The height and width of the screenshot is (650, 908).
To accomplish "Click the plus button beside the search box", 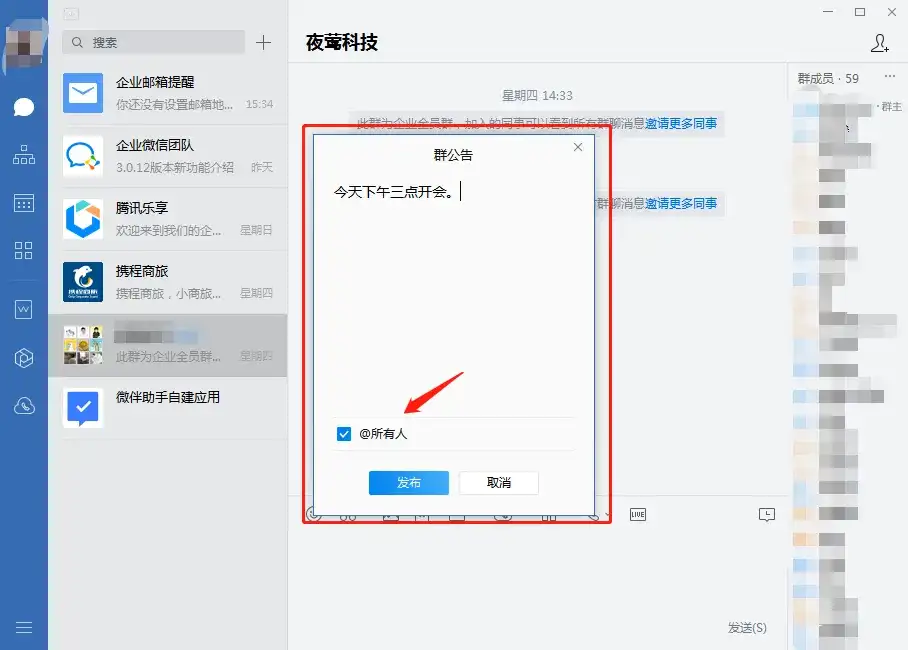I will point(263,42).
